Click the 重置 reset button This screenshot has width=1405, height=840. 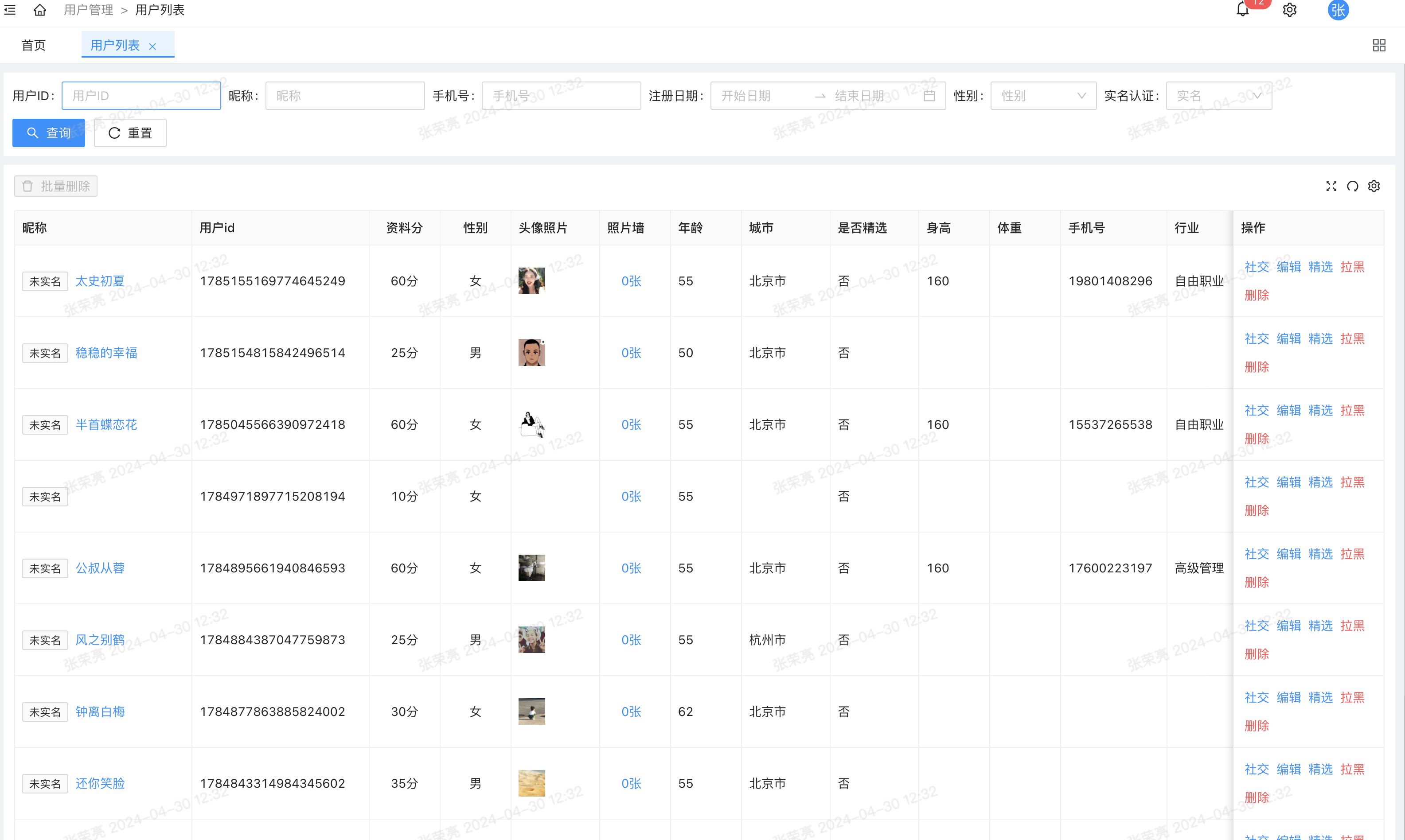pyautogui.click(x=130, y=133)
